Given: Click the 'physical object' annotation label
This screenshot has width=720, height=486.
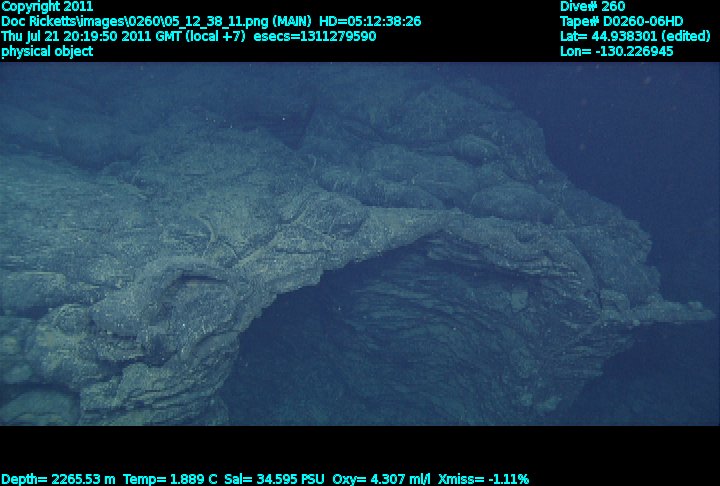Looking at the screenshot, I should 47,51.
